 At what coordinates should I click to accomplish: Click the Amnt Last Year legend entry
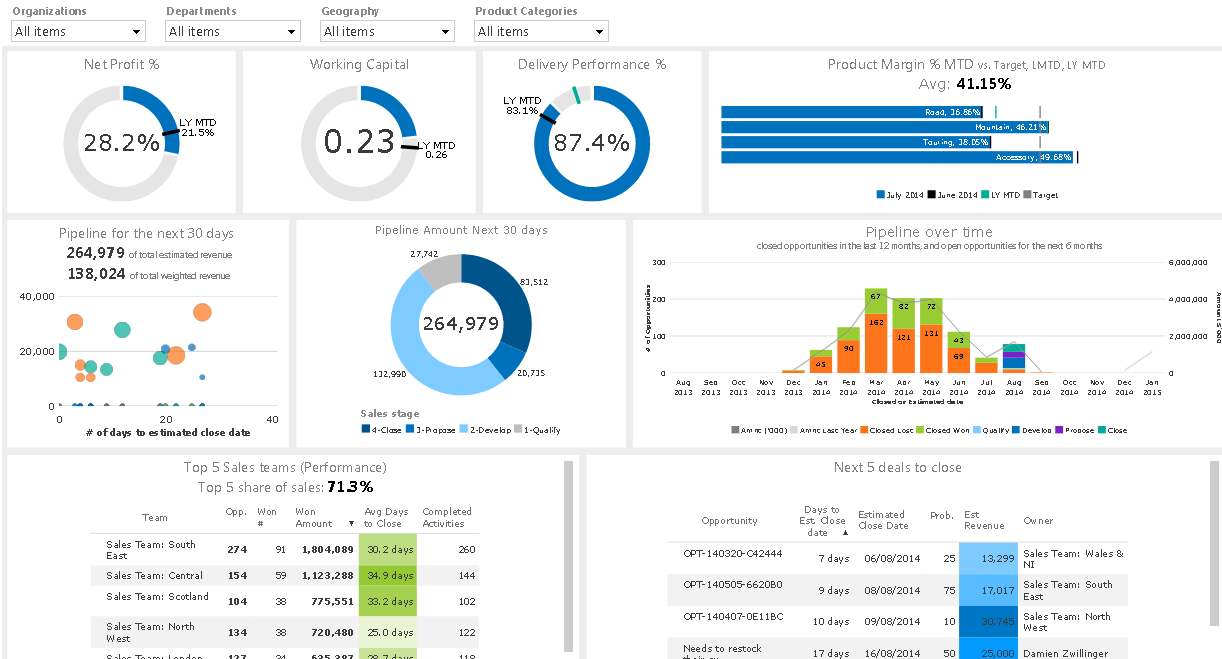(823, 430)
